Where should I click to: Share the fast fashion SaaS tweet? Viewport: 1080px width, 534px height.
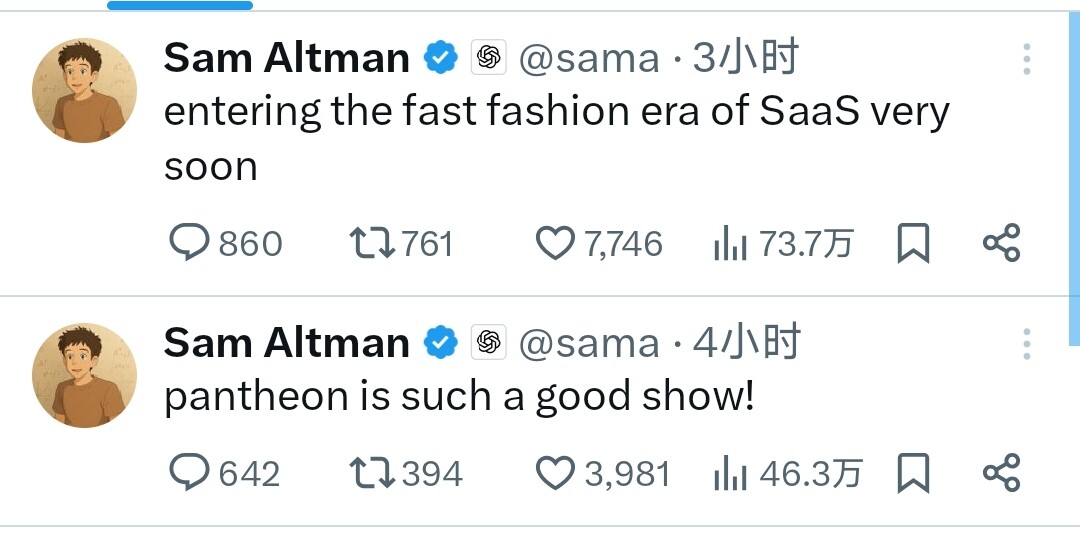point(1001,243)
